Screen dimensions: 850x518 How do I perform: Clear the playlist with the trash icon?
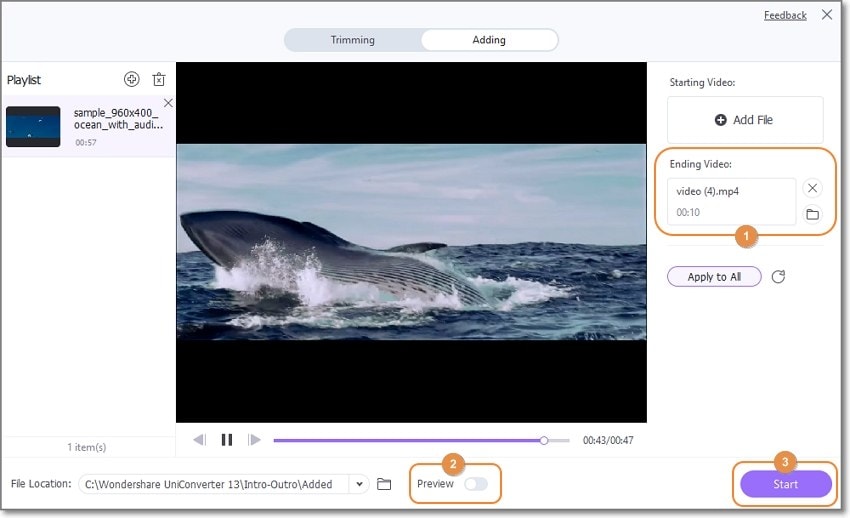tap(159, 79)
